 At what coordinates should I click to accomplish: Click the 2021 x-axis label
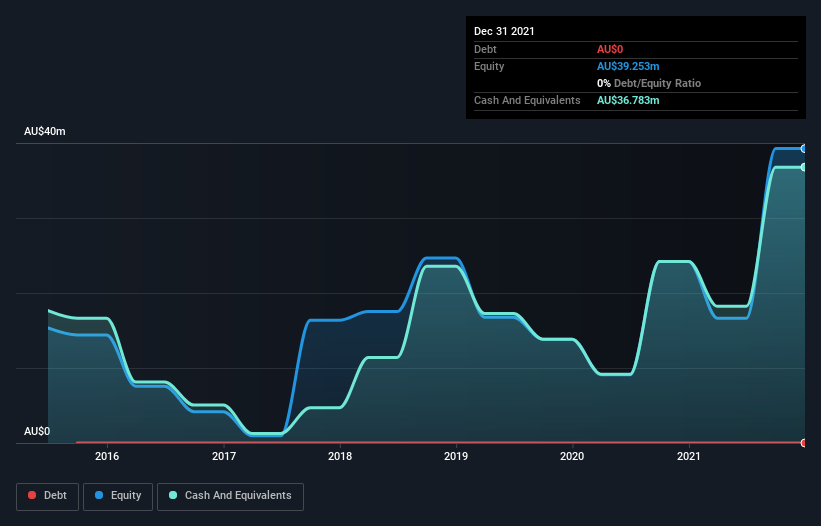pyautogui.click(x=689, y=456)
